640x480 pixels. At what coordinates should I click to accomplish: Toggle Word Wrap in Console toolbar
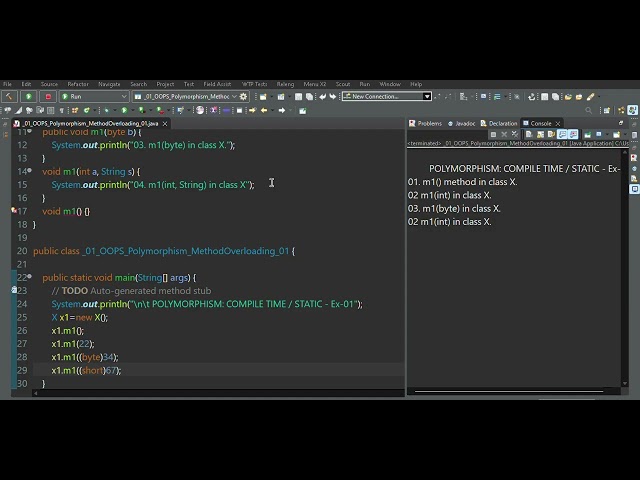pyautogui.click(x=551, y=134)
